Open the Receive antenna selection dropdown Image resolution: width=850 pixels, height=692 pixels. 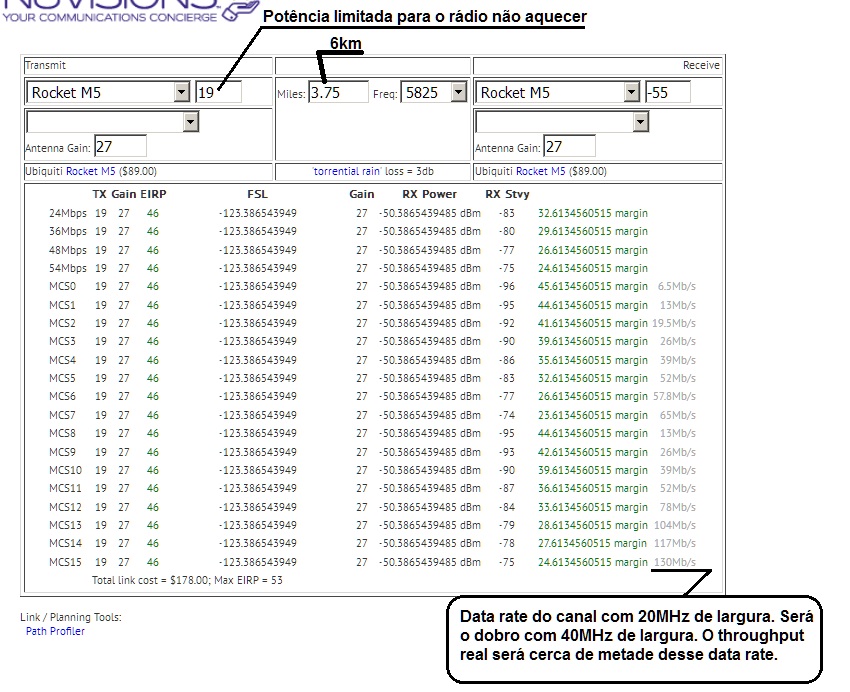[x=562, y=122]
